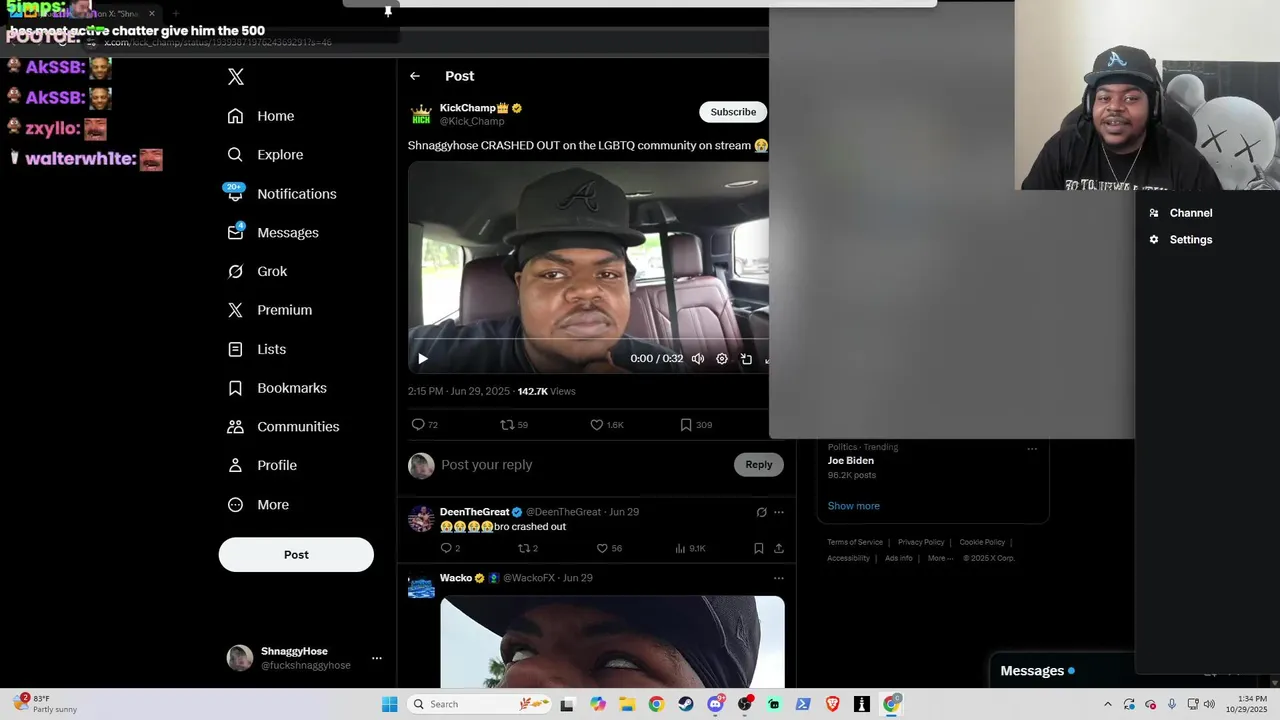Viewport: 1280px width, 720px height.
Task: Reply to DeenTheGreat's comment showing 2
Action: pyautogui.click(x=450, y=548)
